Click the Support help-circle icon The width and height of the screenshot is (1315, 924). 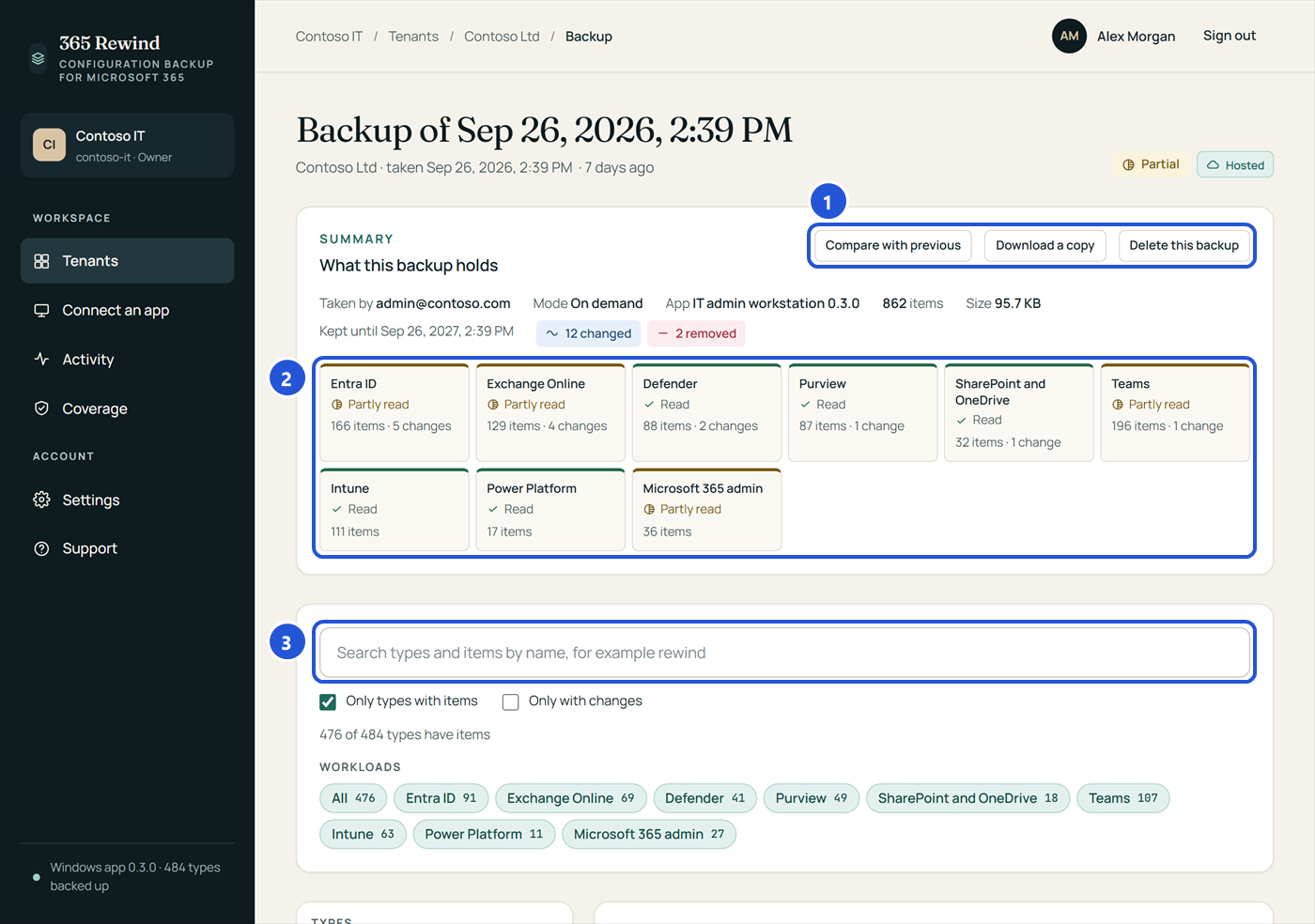point(41,548)
